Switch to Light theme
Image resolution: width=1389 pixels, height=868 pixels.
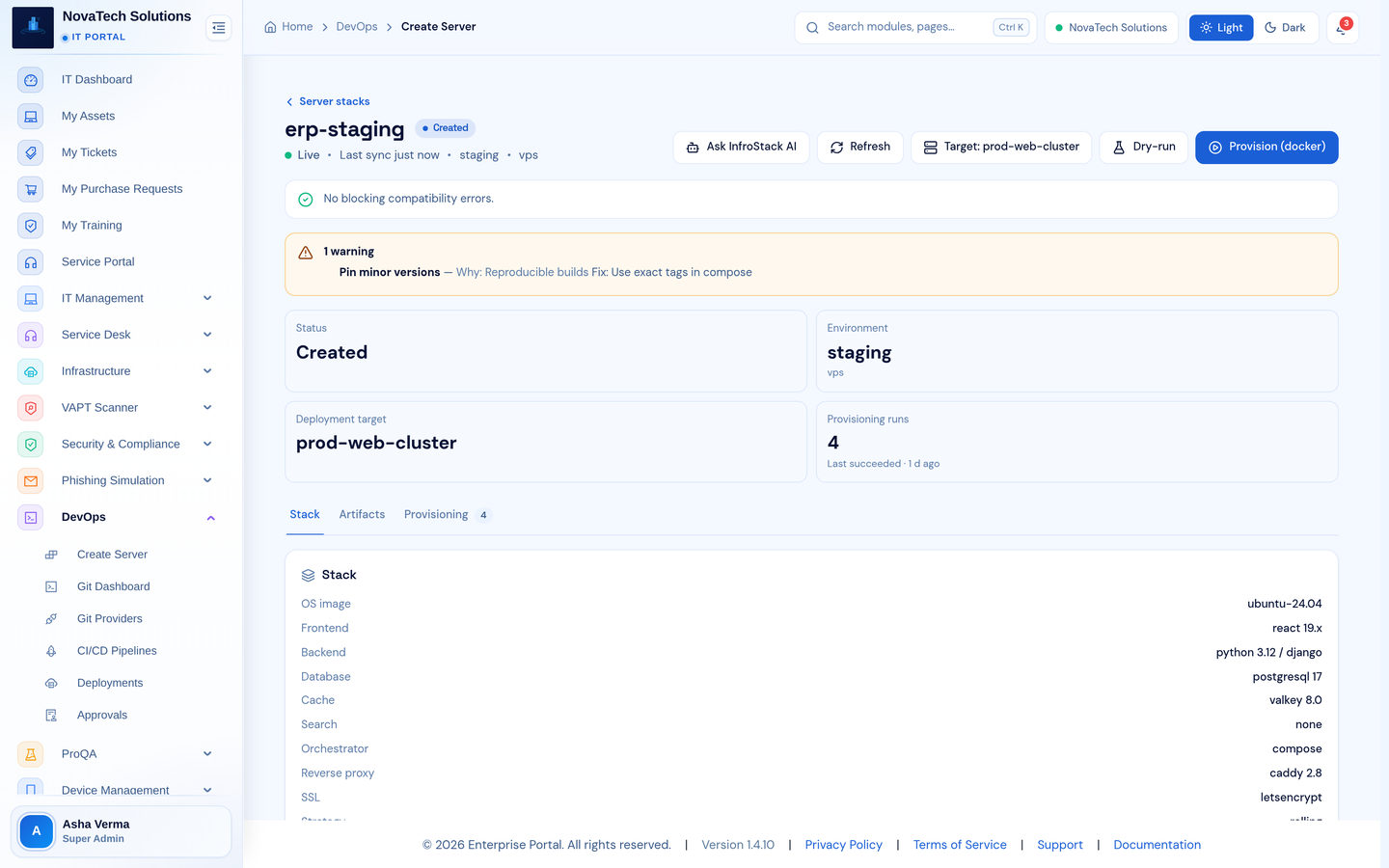coord(1221,28)
